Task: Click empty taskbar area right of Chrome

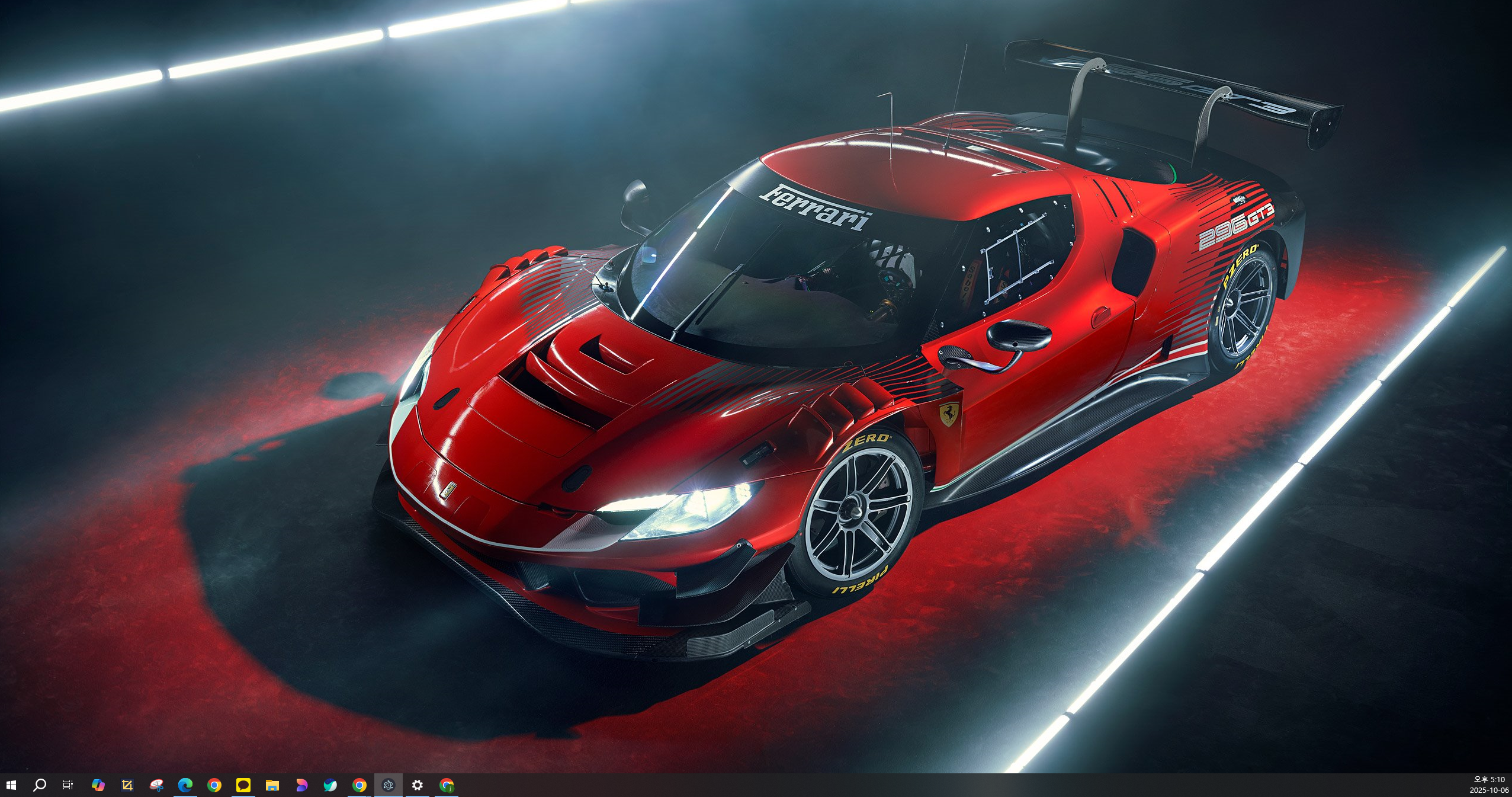Action: [888, 785]
